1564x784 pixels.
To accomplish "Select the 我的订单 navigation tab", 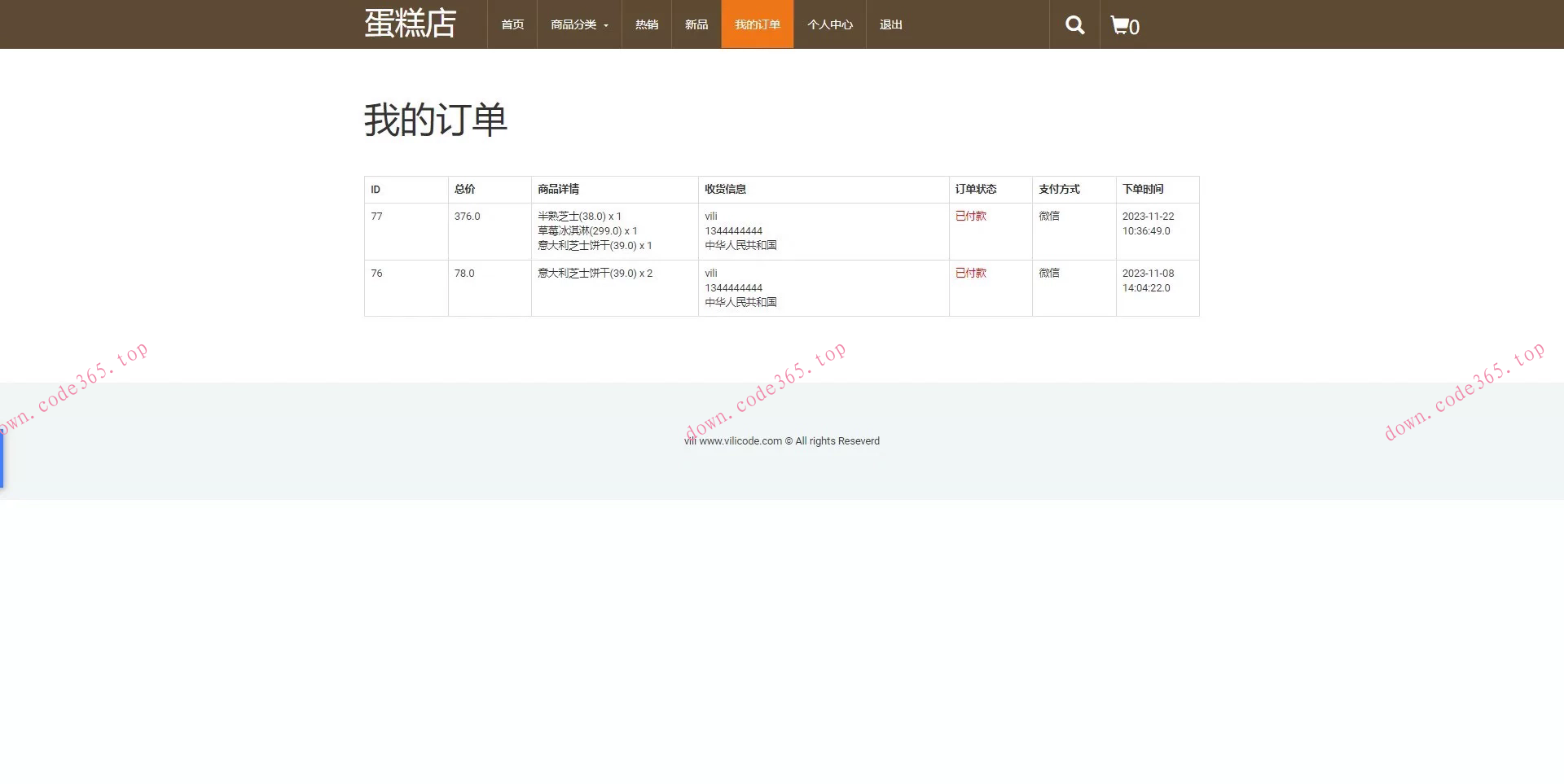I will pos(757,24).
